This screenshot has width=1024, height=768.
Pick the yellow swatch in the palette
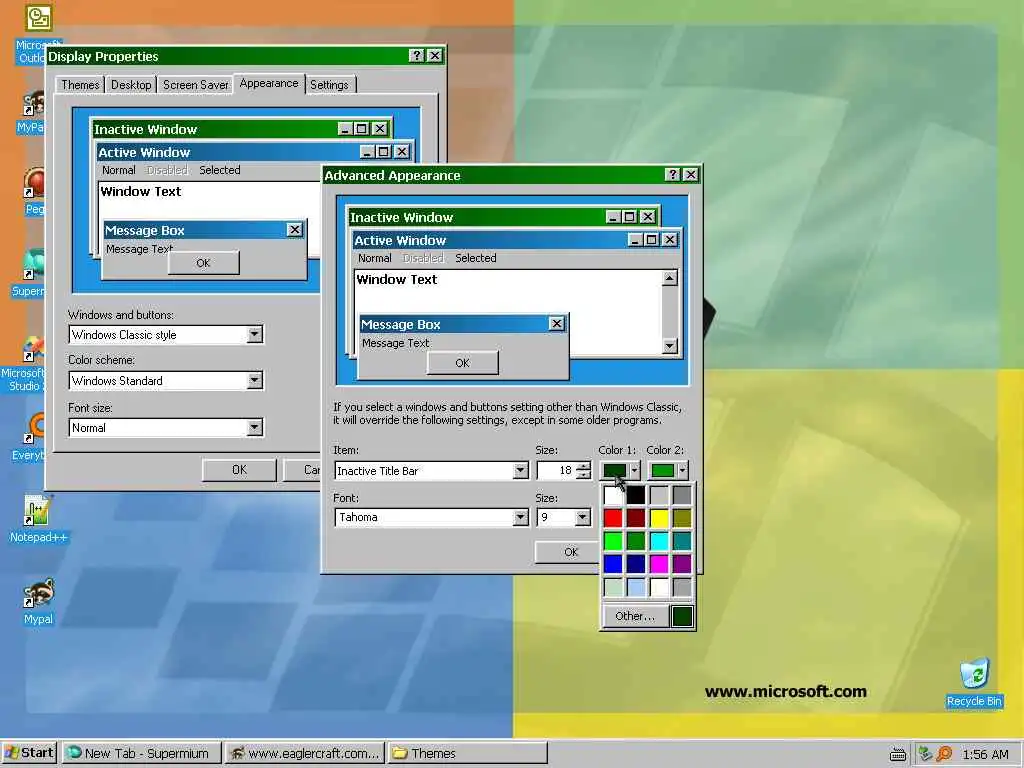(x=659, y=519)
